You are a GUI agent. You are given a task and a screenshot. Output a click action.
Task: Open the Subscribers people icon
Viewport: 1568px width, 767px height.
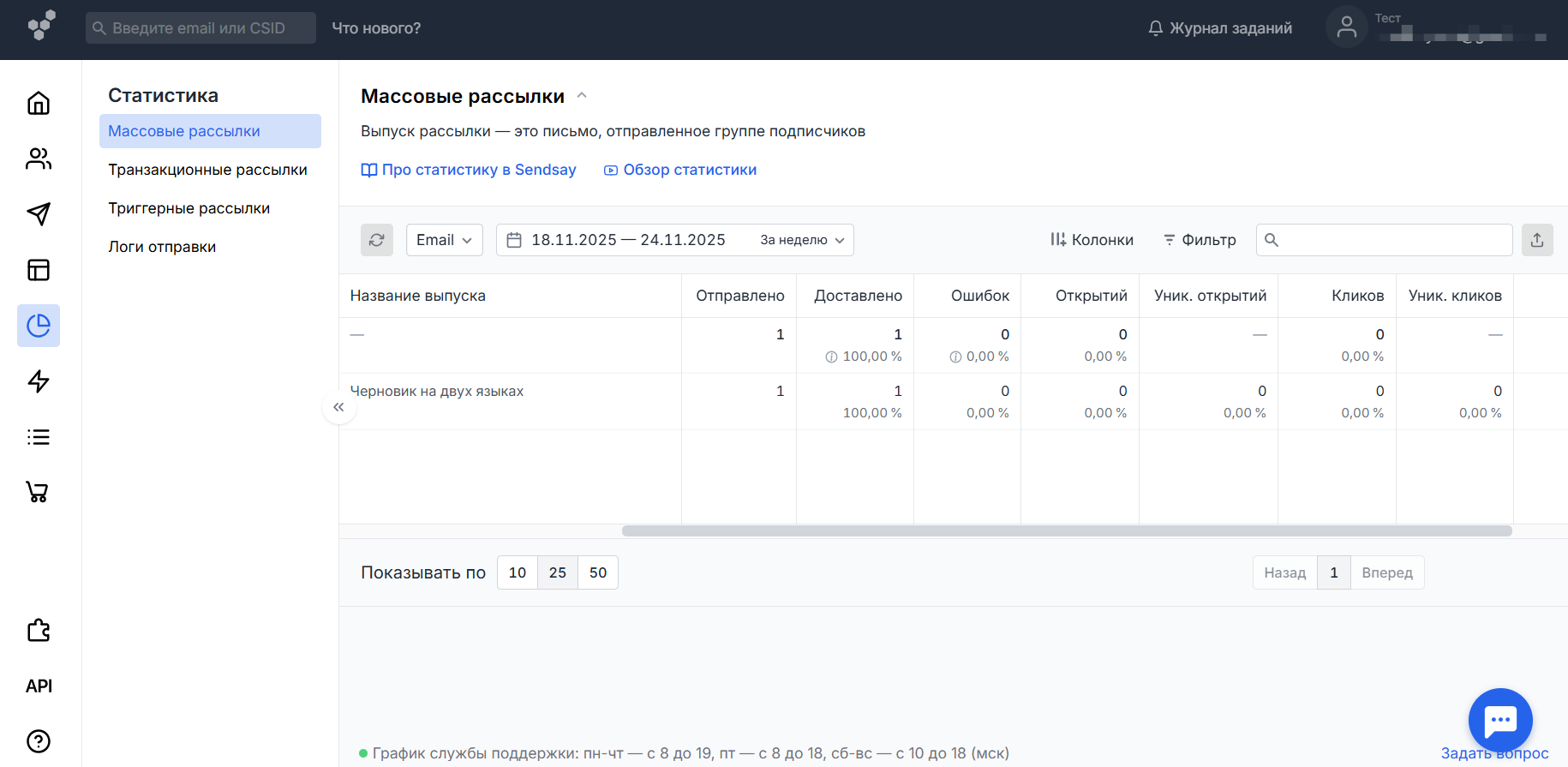pyautogui.click(x=39, y=159)
